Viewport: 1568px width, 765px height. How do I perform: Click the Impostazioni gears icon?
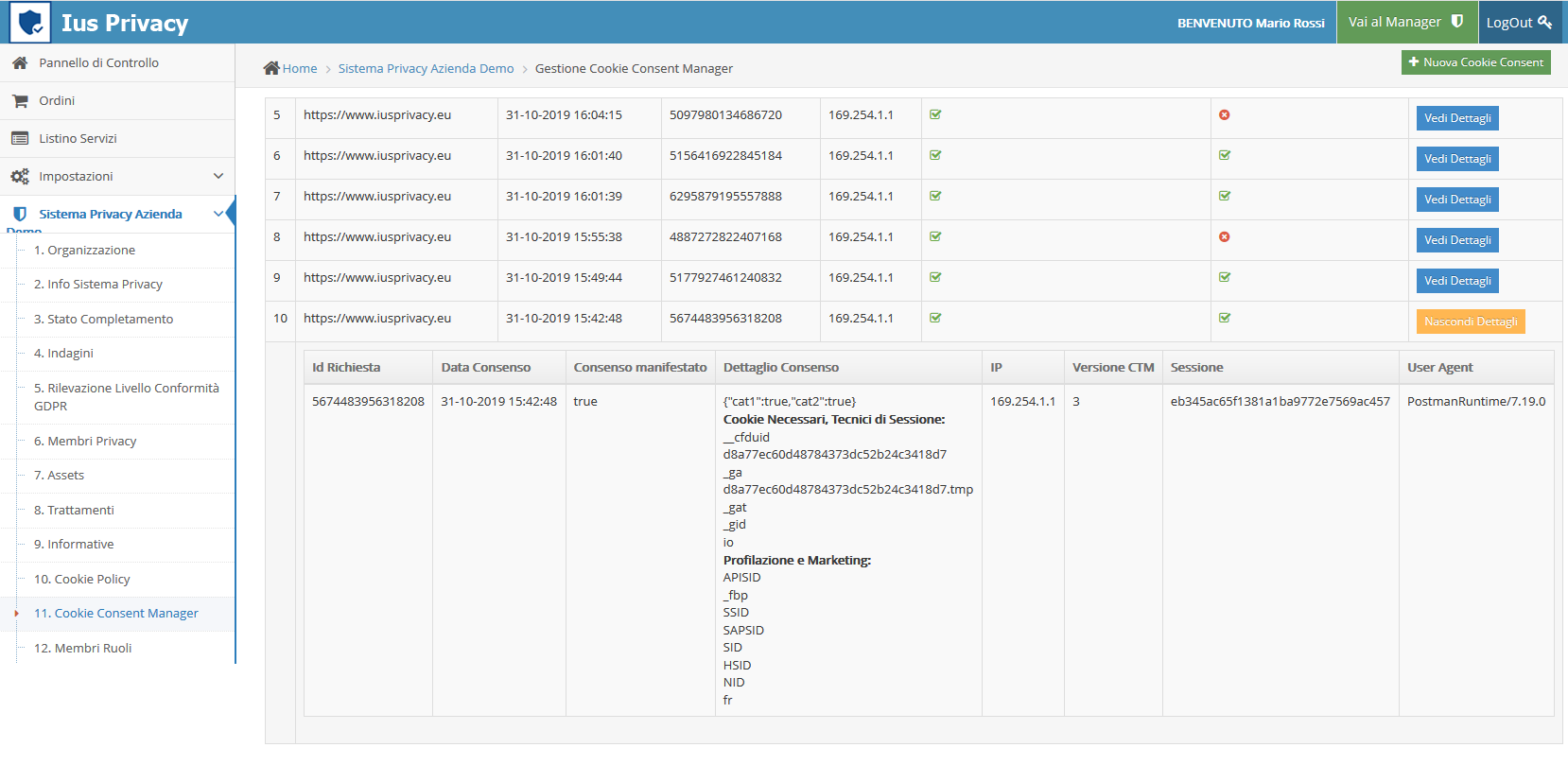click(20, 176)
